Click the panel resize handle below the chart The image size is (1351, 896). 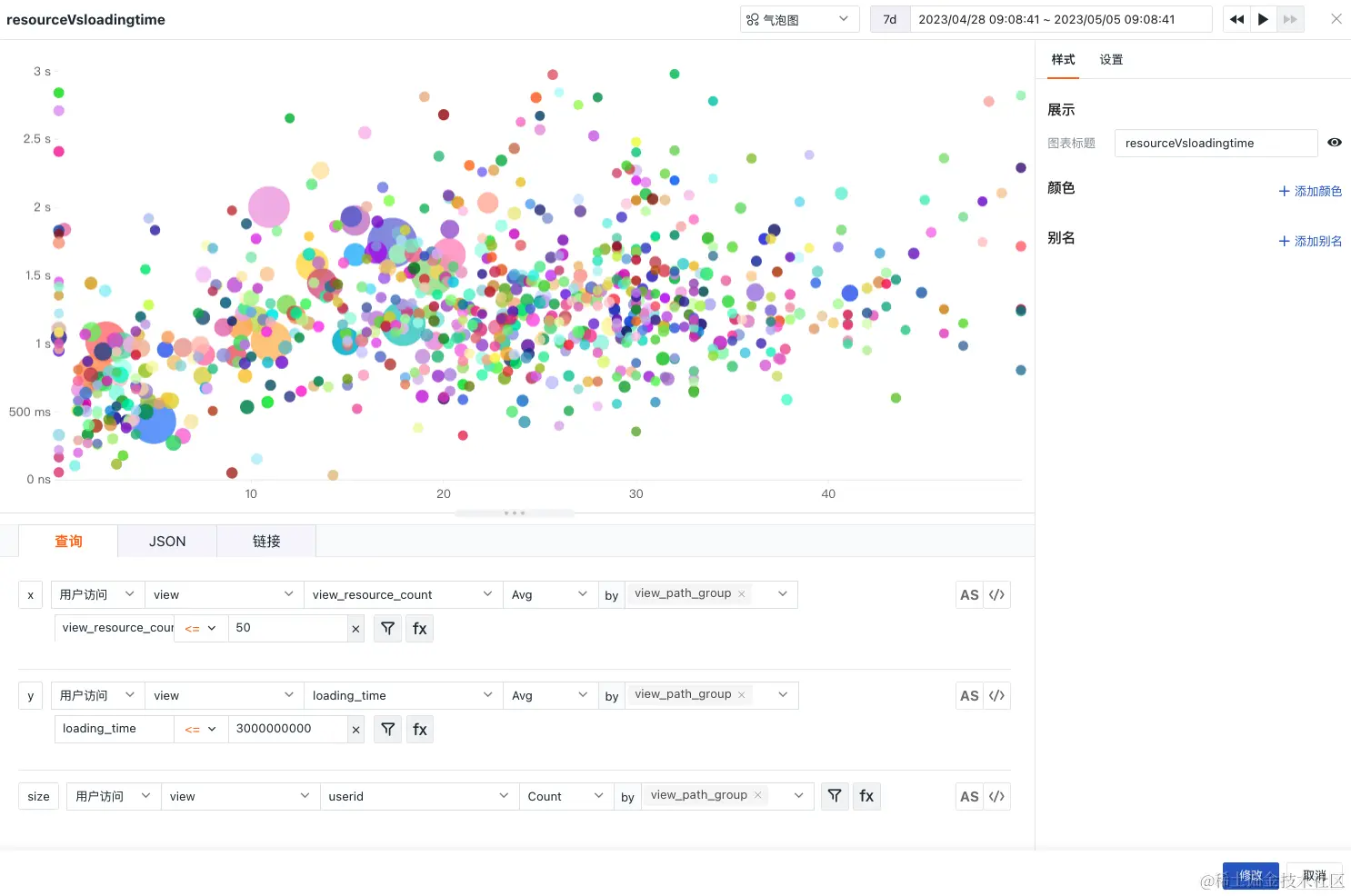515,513
